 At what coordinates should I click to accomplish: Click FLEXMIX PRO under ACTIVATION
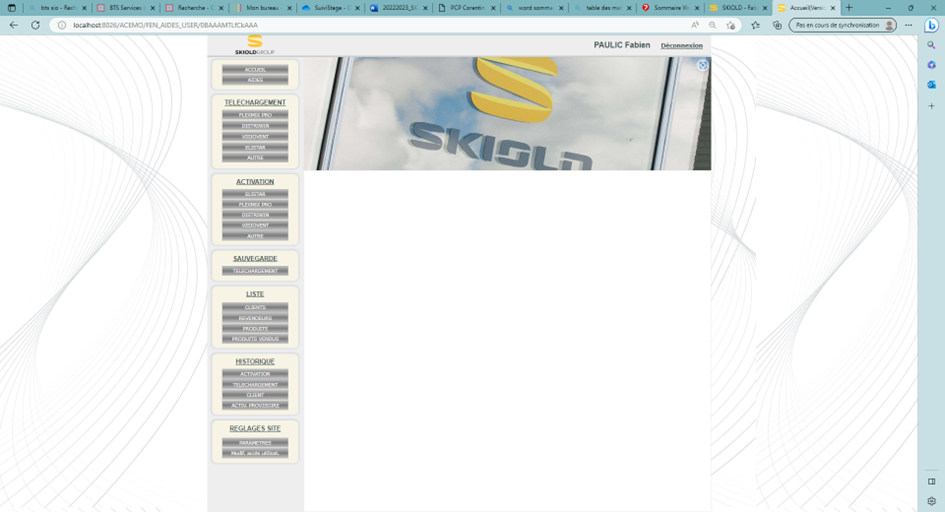(255, 205)
